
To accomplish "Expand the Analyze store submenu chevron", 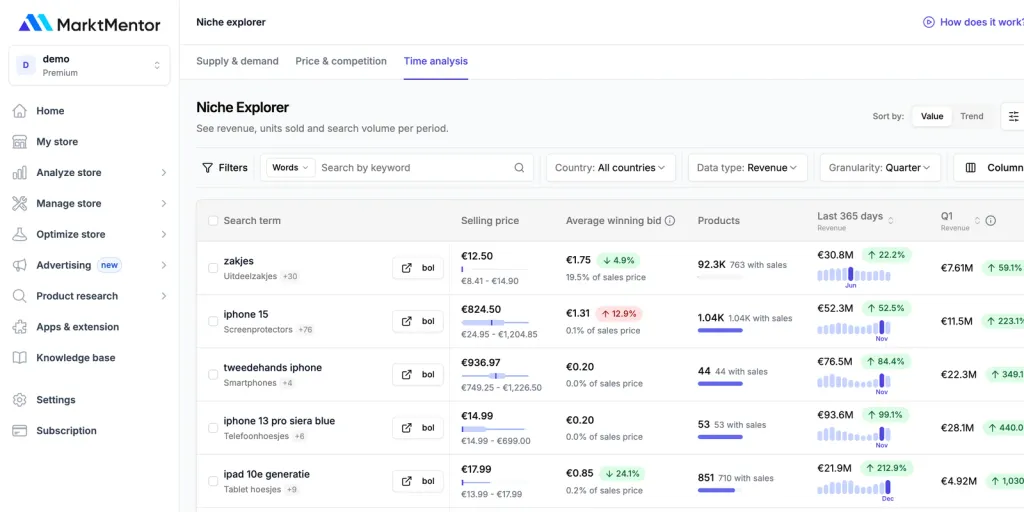I will coord(163,172).
